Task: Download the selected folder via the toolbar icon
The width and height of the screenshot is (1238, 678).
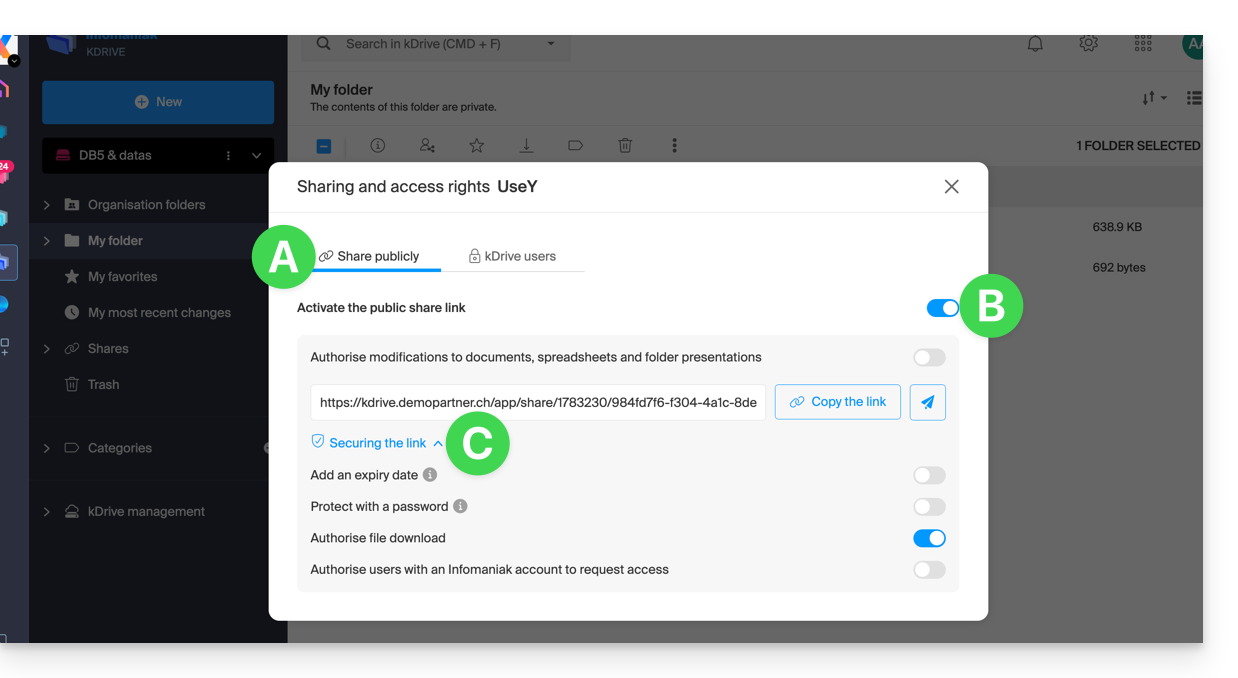Action: click(x=526, y=146)
